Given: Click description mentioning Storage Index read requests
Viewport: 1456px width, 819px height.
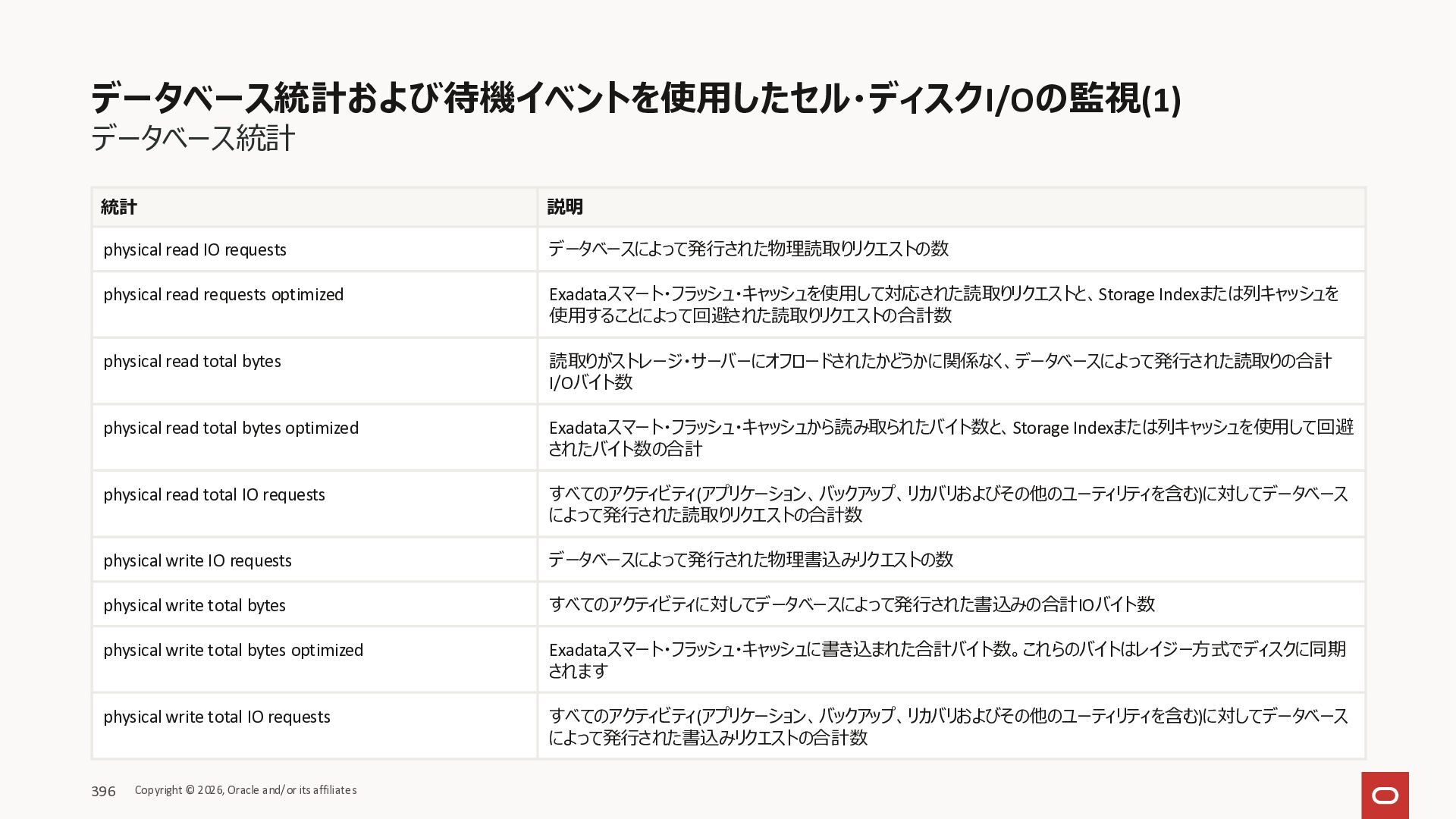Looking at the screenshot, I should [943, 305].
